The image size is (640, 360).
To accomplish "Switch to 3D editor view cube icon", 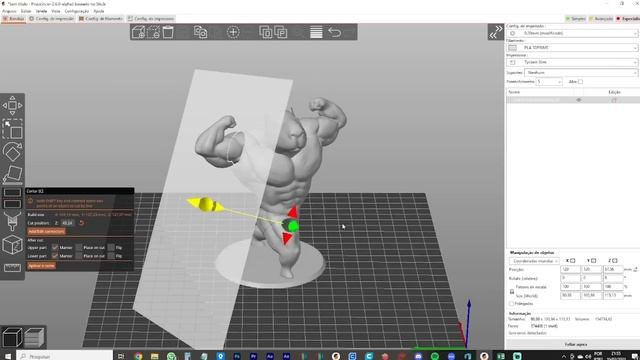I will point(12,338).
